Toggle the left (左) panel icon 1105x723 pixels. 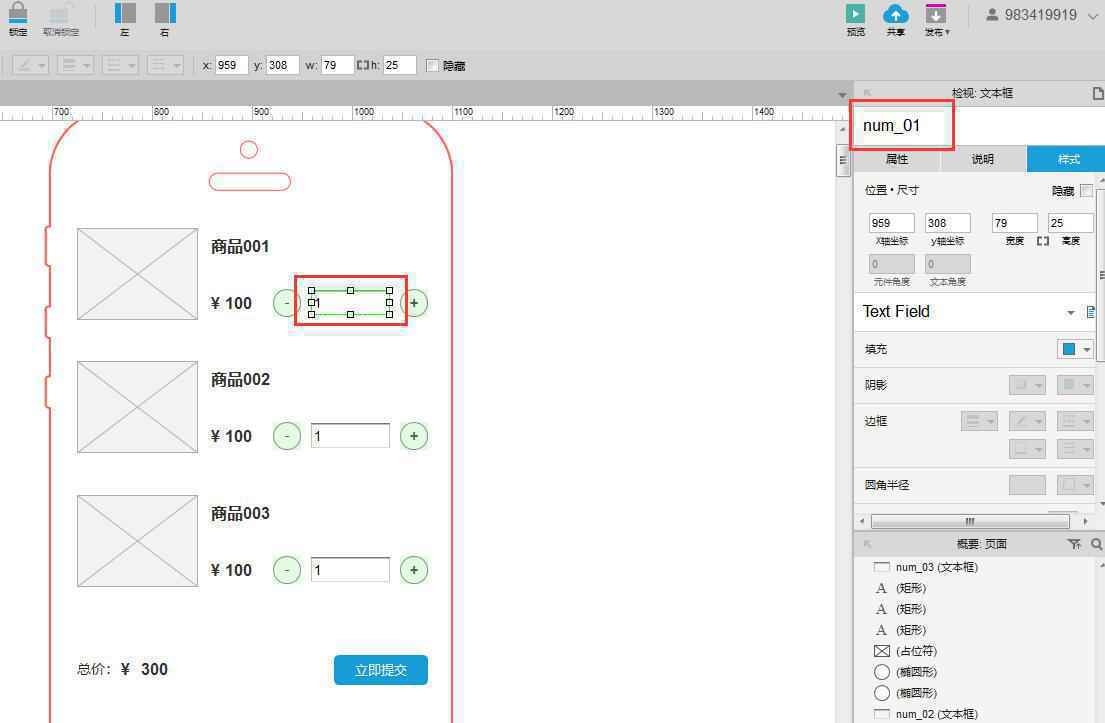point(125,13)
